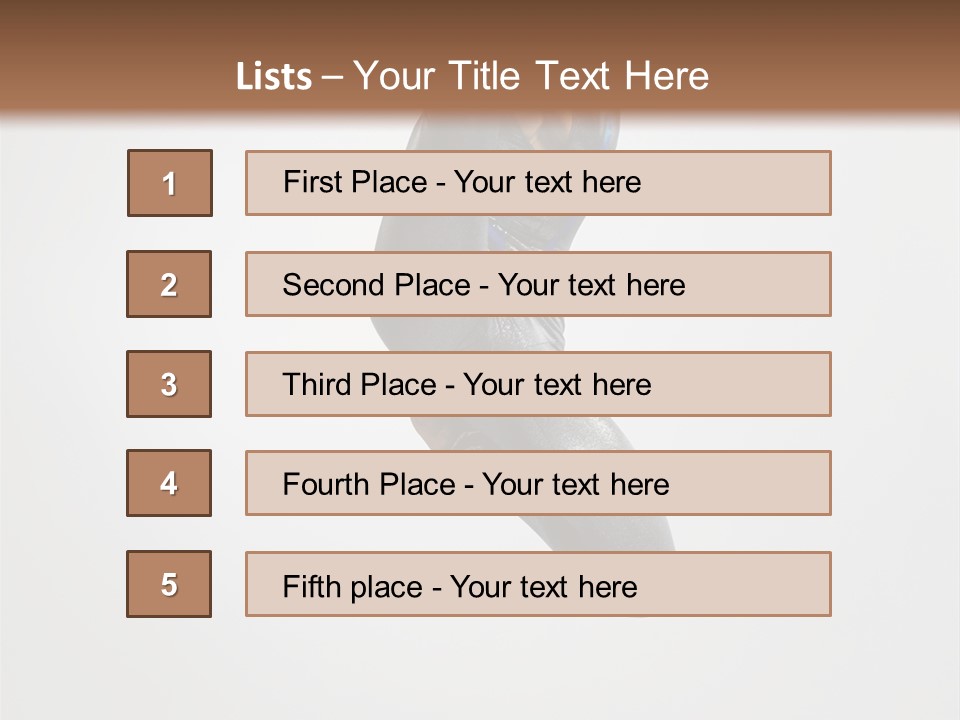Select the number 2 square

point(169,284)
